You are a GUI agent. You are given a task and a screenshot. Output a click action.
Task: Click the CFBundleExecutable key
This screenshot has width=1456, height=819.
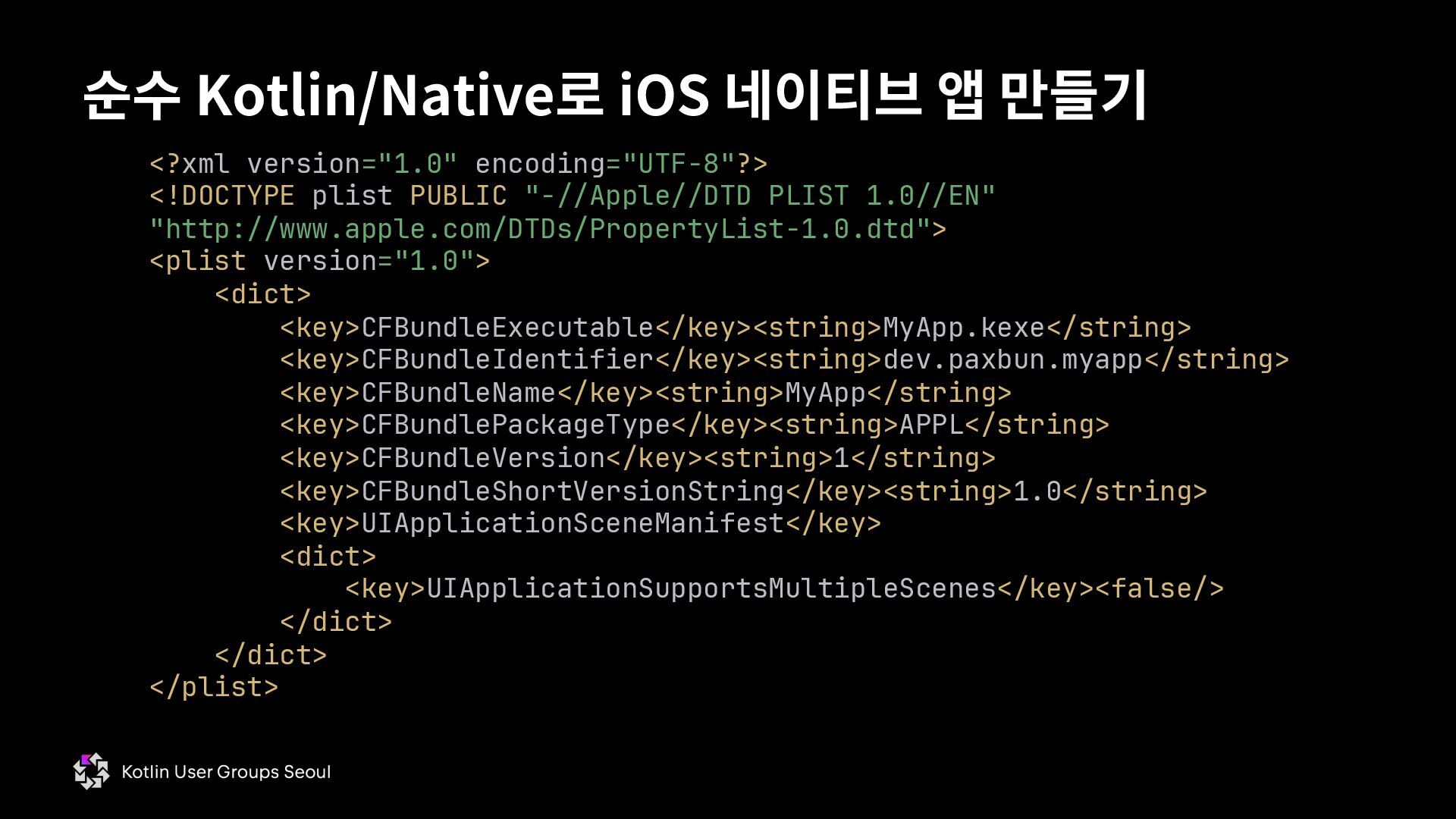pos(507,328)
